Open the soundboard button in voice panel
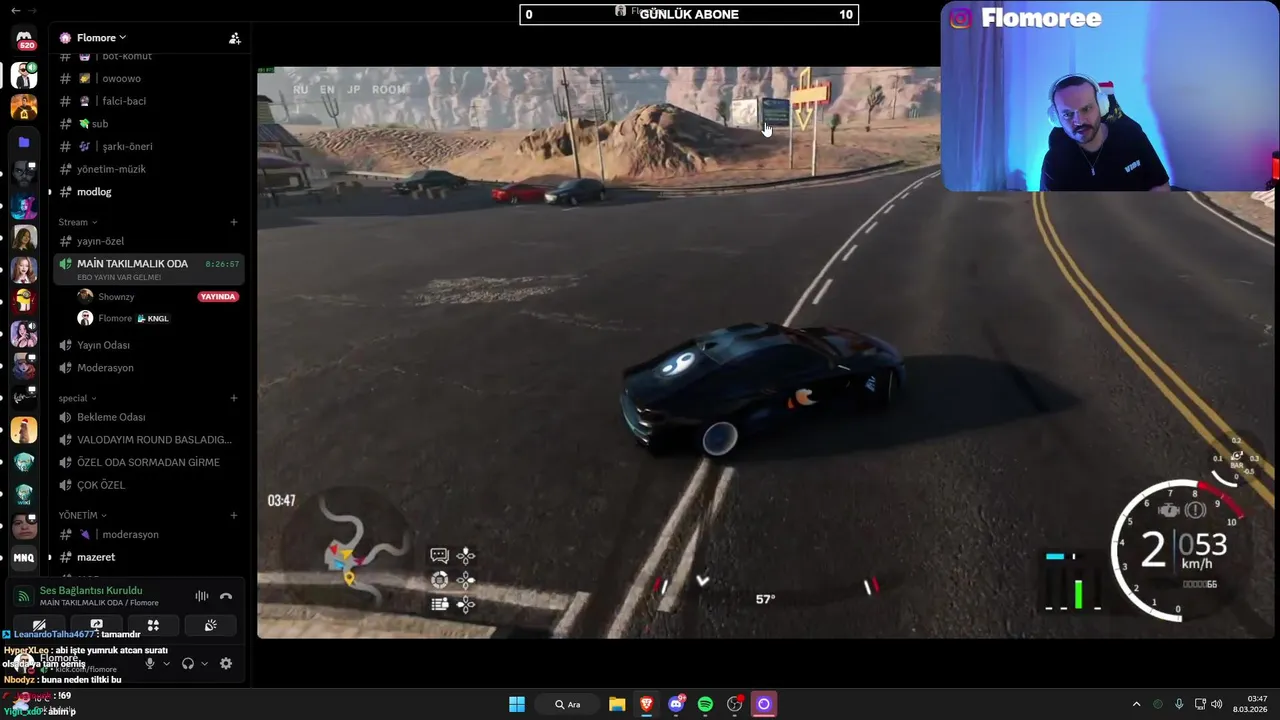 pos(210,625)
